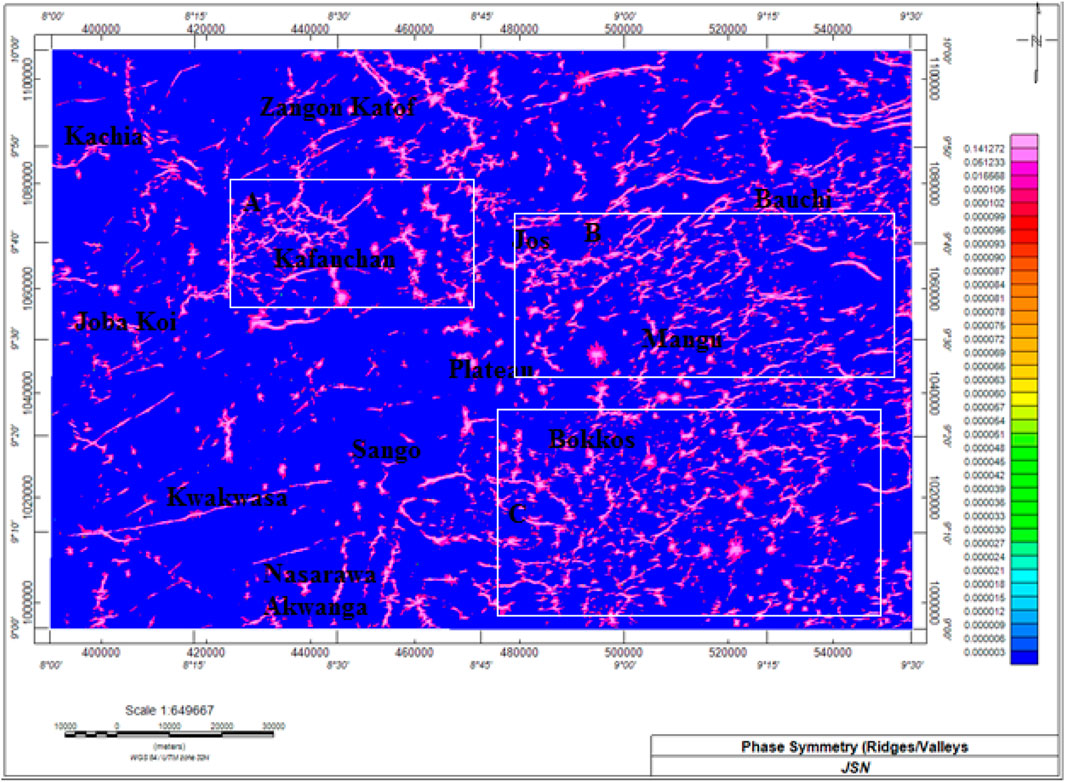Screen dimensions: 1065x782
Task: Click the Bauchi label on the map
Action: click(793, 199)
